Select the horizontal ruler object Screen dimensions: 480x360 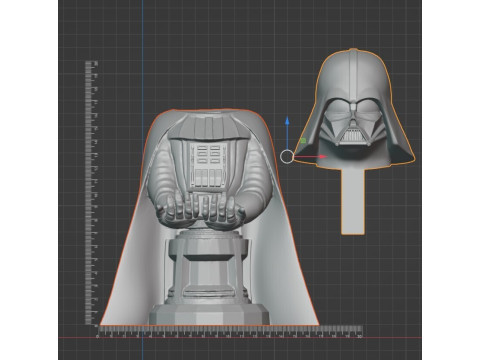[x=230, y=332]
